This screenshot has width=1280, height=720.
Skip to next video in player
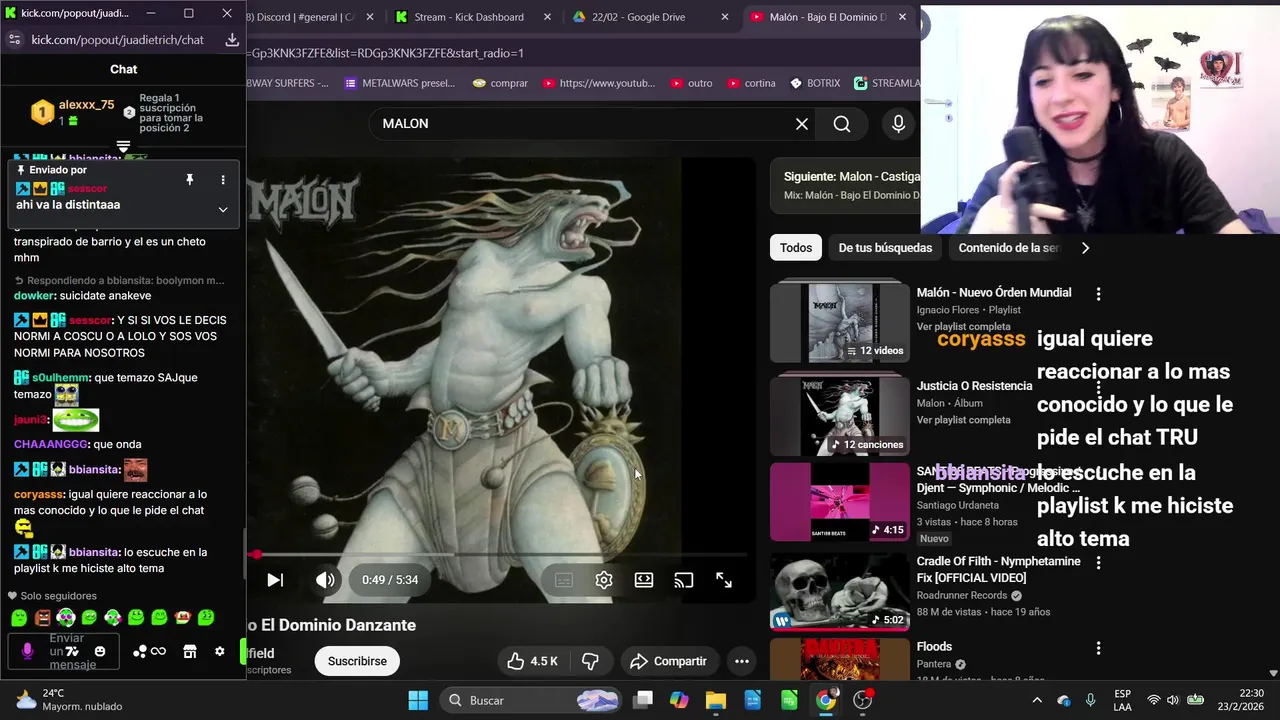(275, 580)
